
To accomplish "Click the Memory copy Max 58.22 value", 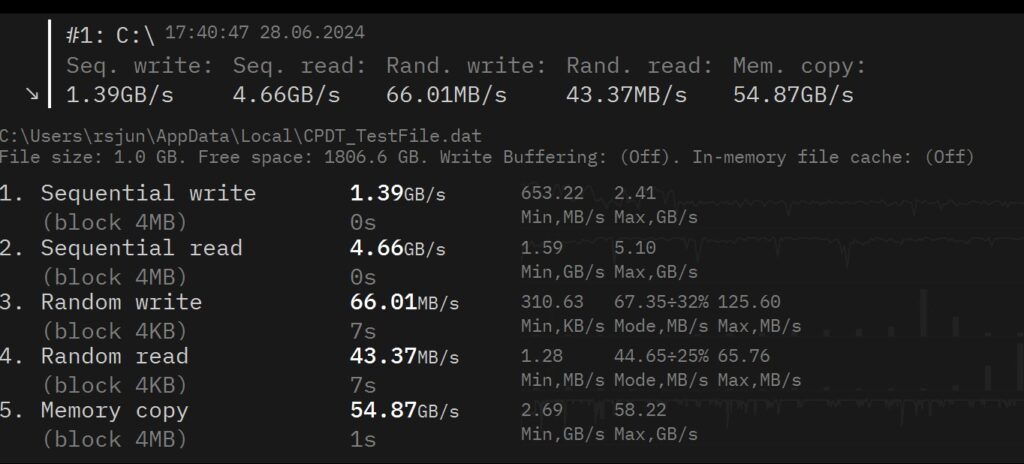I will (635, 410).
